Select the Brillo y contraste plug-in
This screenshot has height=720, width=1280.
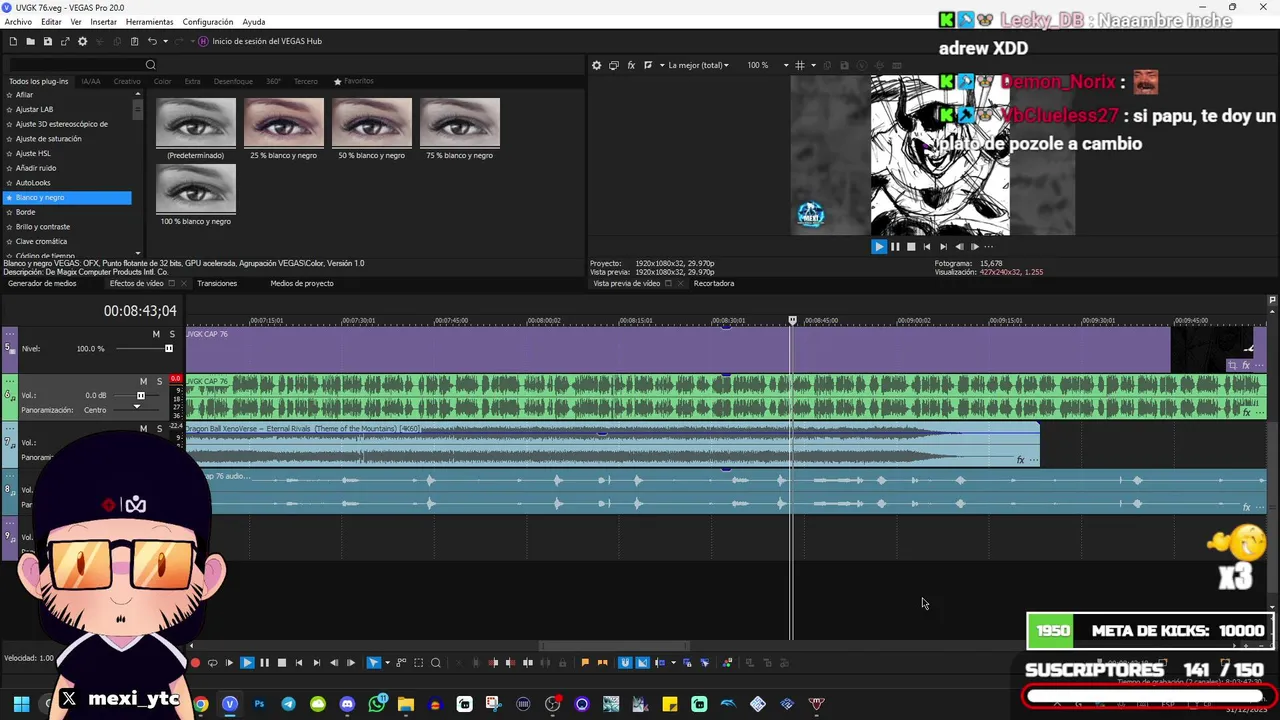pyautogui.click(x=43, y=227)
